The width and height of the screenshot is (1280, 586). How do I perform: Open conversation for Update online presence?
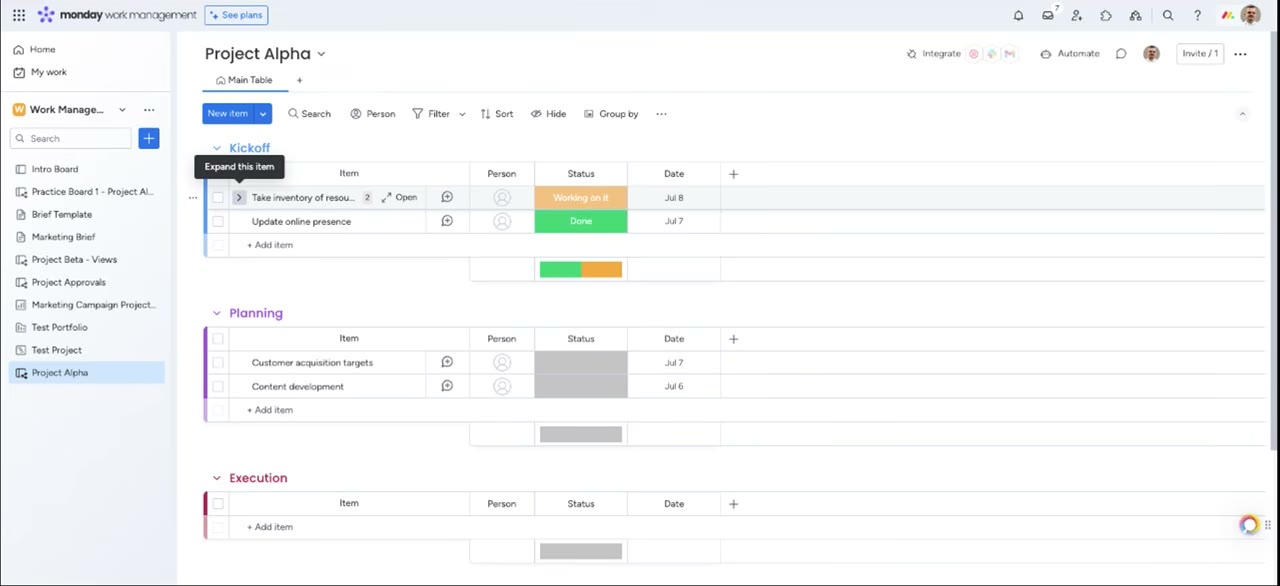pyautogui.click(x=447, y=221)
